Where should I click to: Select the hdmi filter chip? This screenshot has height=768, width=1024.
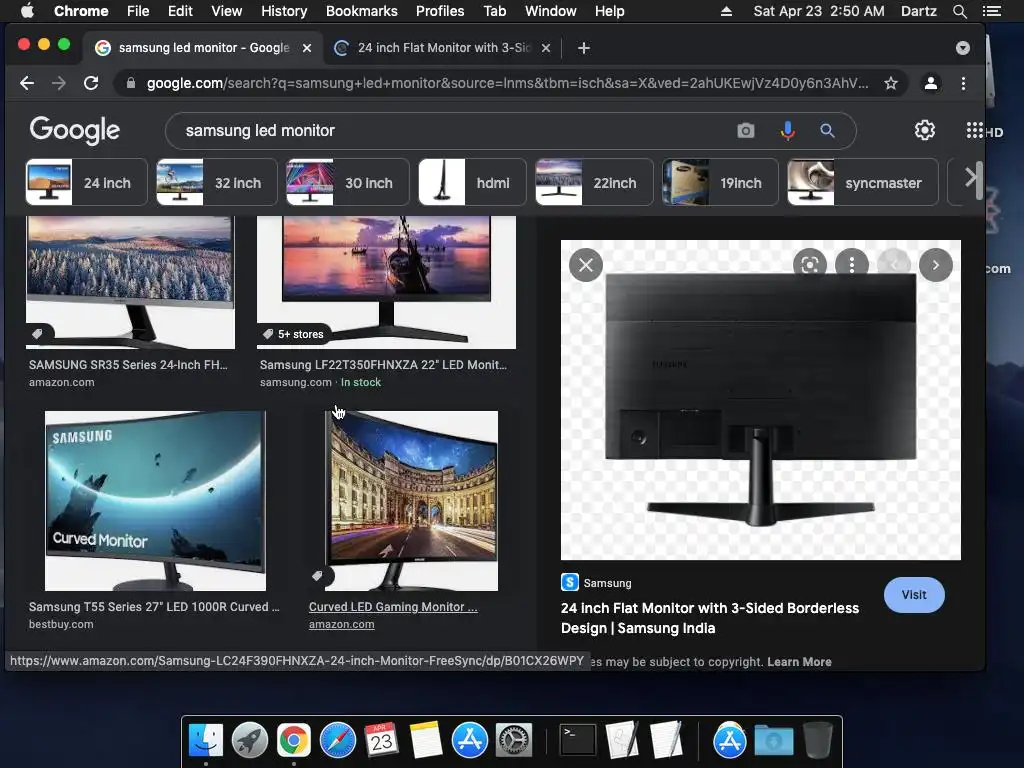[472, 182]
